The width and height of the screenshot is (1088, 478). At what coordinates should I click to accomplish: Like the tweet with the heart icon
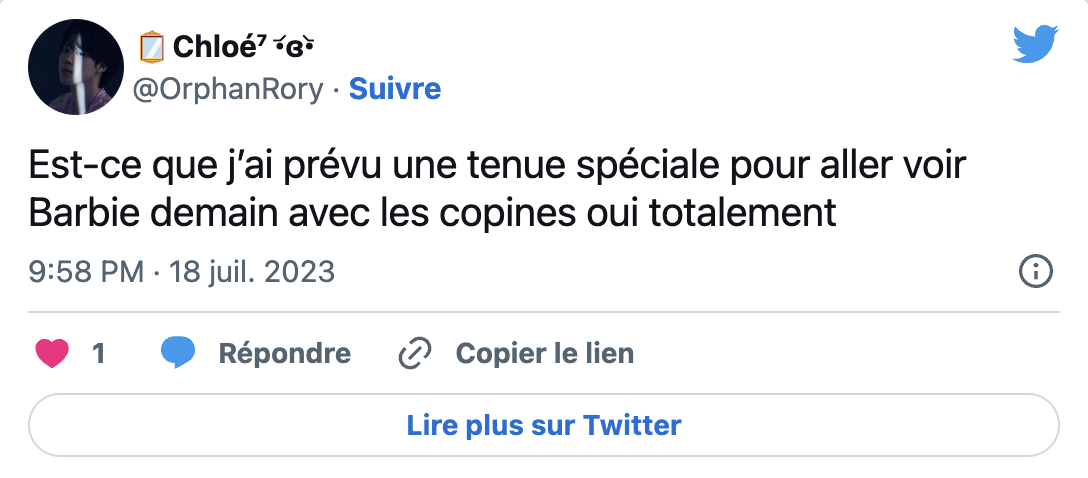(x=52, y=353)
